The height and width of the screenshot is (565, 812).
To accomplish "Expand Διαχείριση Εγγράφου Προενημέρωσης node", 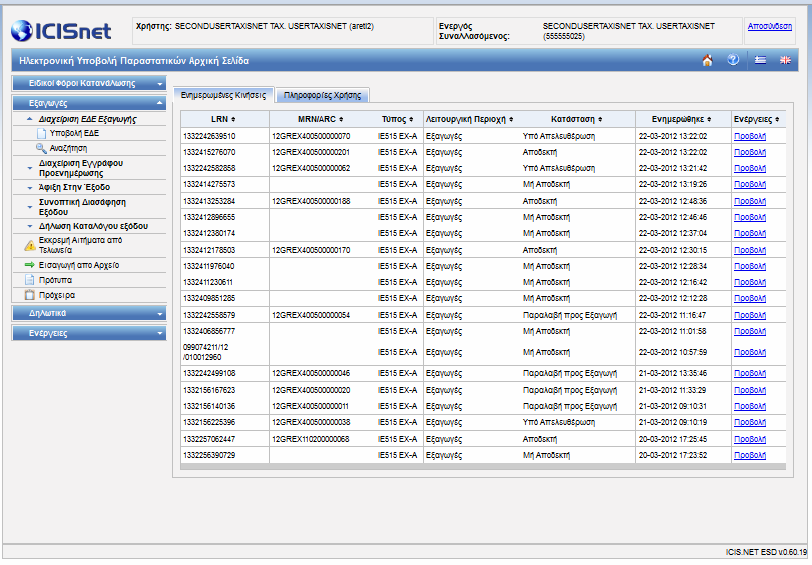I will (x=30, y=168).
